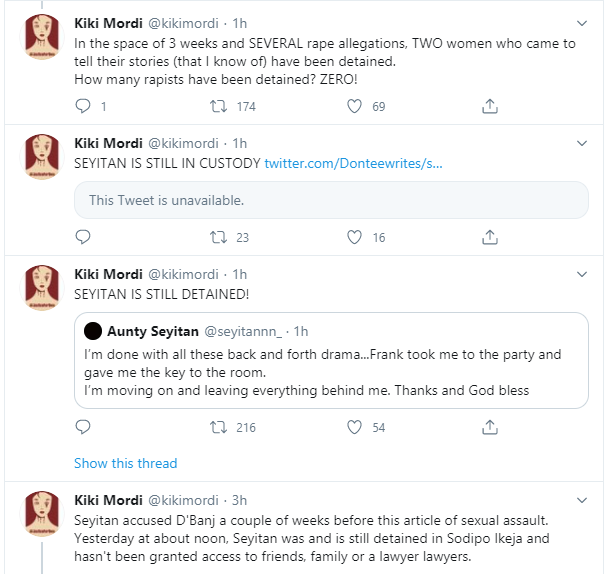Like the tweet with 16 likes
This screenshot has width=615, height=574.
(x=353, y=237)
